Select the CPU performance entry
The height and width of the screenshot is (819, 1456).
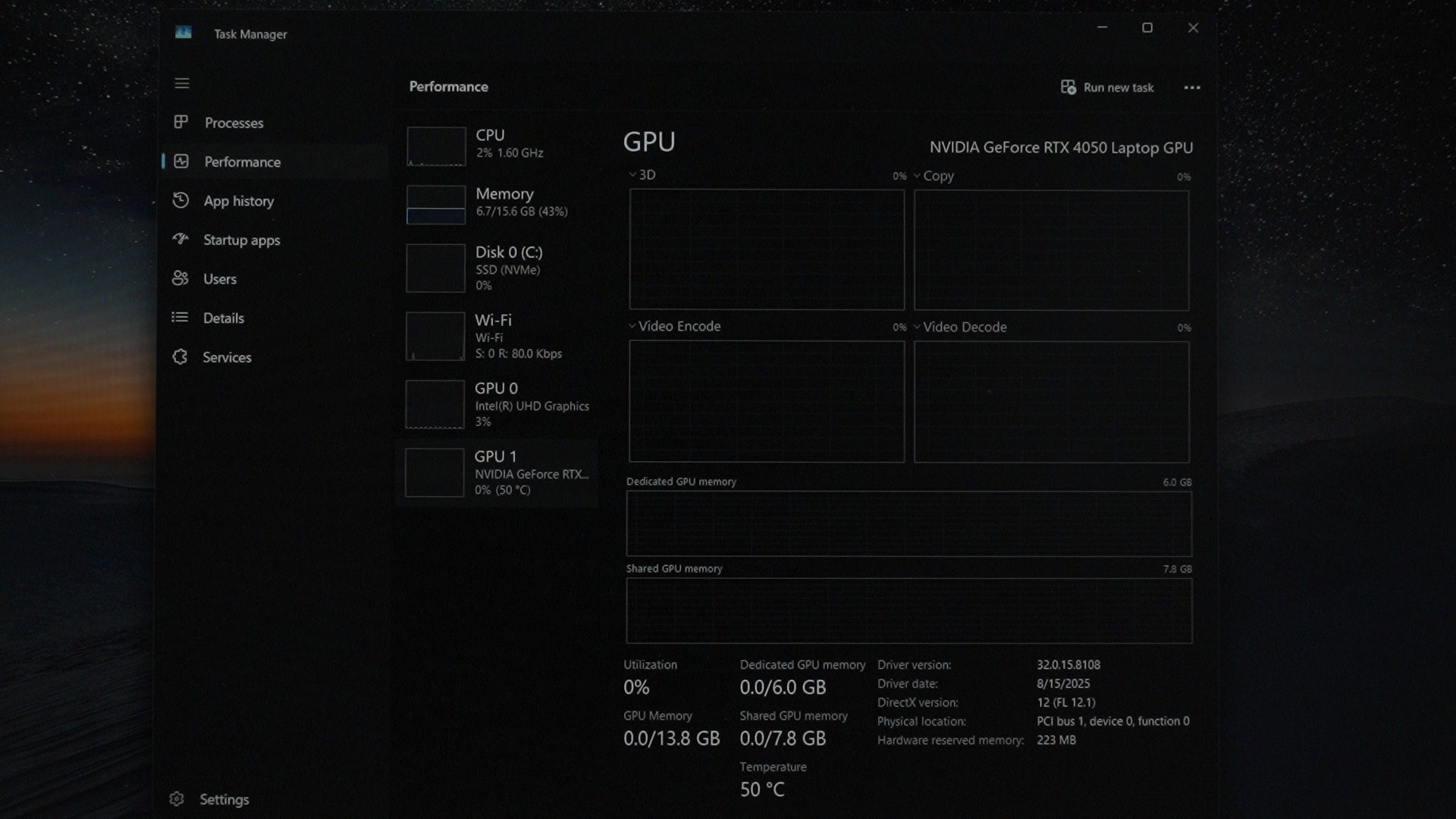(x=497, y=144)
